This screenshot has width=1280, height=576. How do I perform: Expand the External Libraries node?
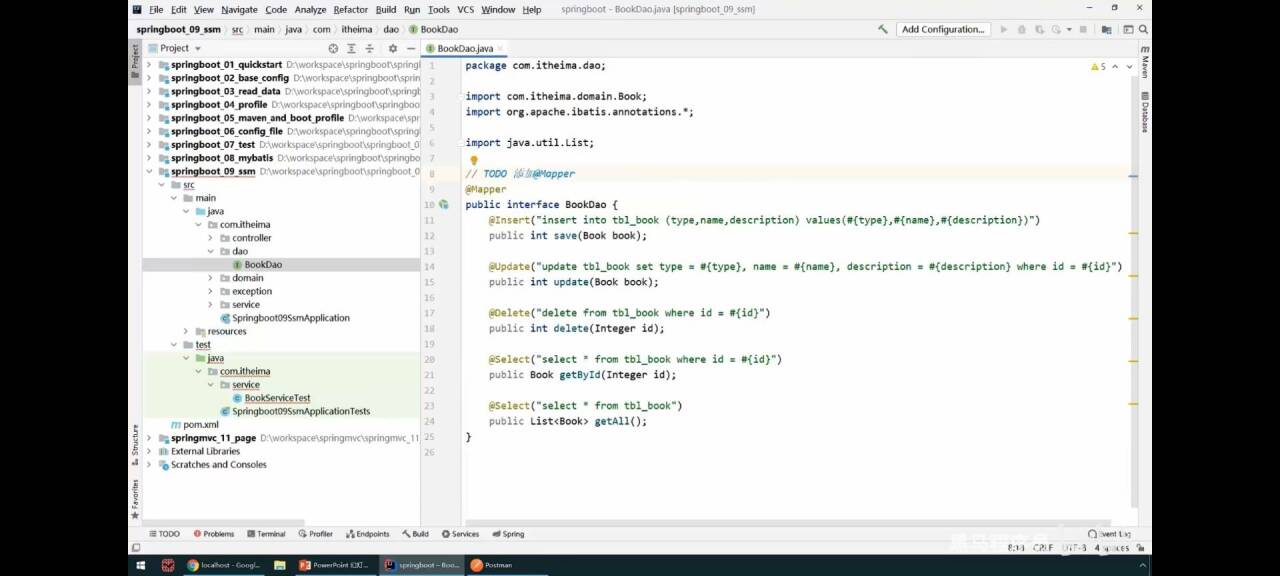pos(150,451)
